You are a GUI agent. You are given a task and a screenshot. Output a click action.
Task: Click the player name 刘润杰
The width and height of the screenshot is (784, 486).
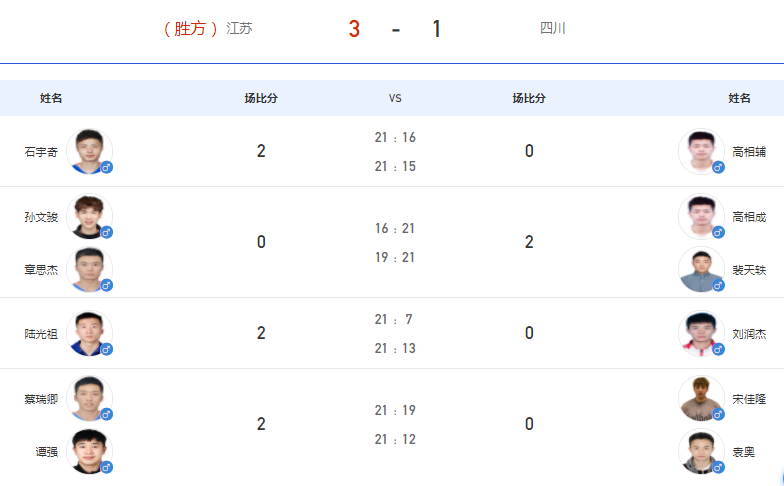749,334
